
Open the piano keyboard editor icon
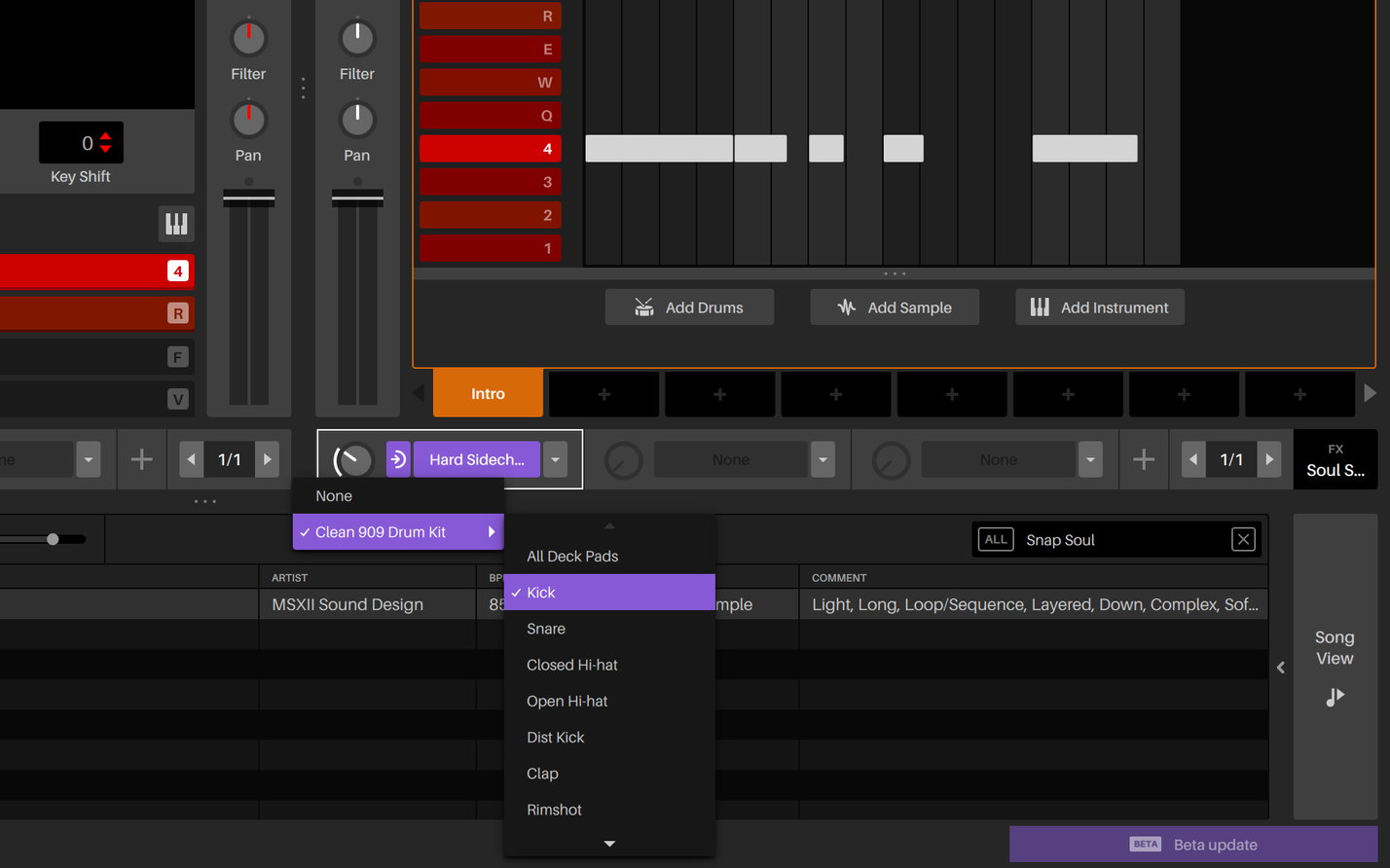click(x=176, y=224)
